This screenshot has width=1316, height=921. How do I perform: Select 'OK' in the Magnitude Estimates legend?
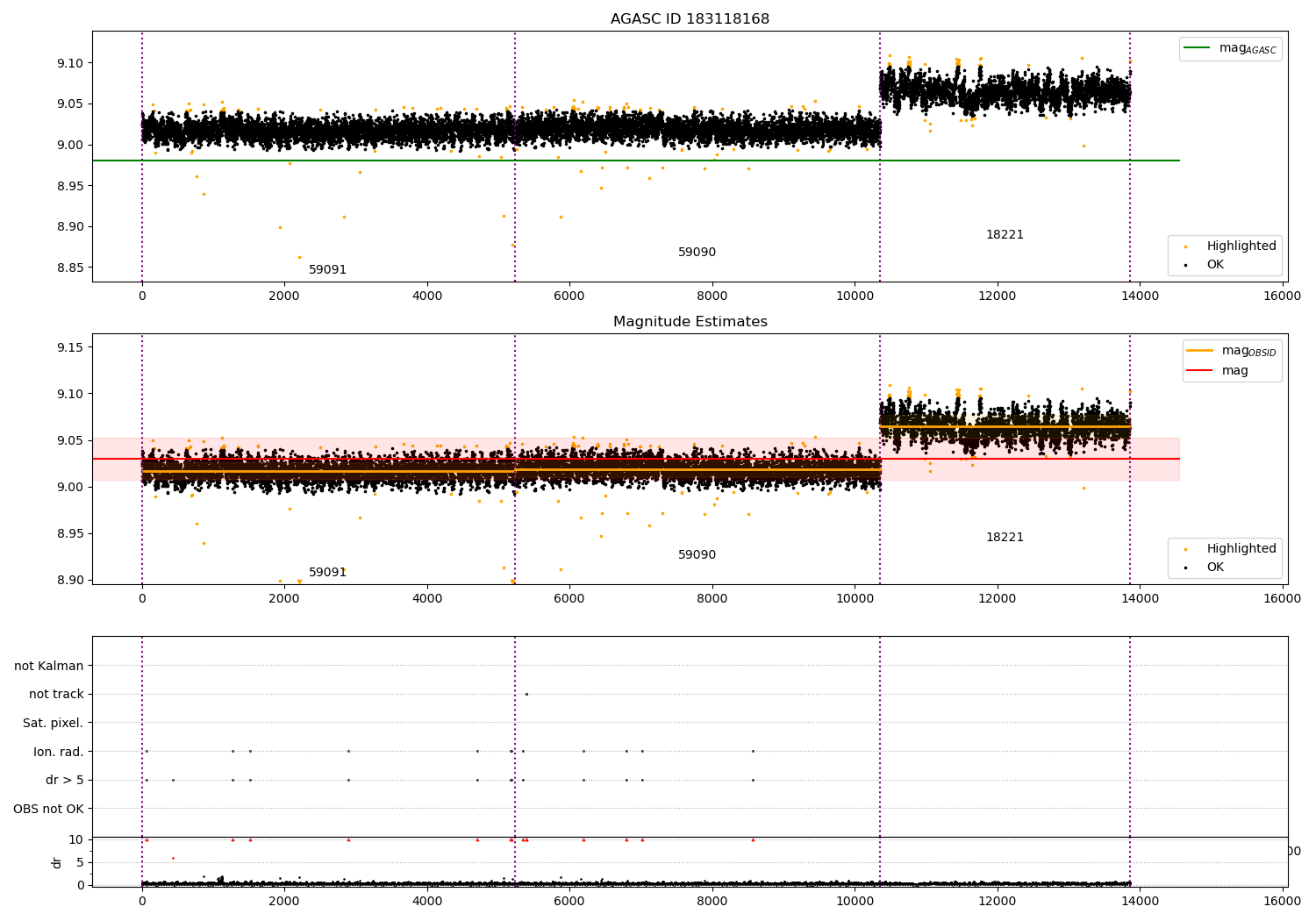click(1214, 568)
